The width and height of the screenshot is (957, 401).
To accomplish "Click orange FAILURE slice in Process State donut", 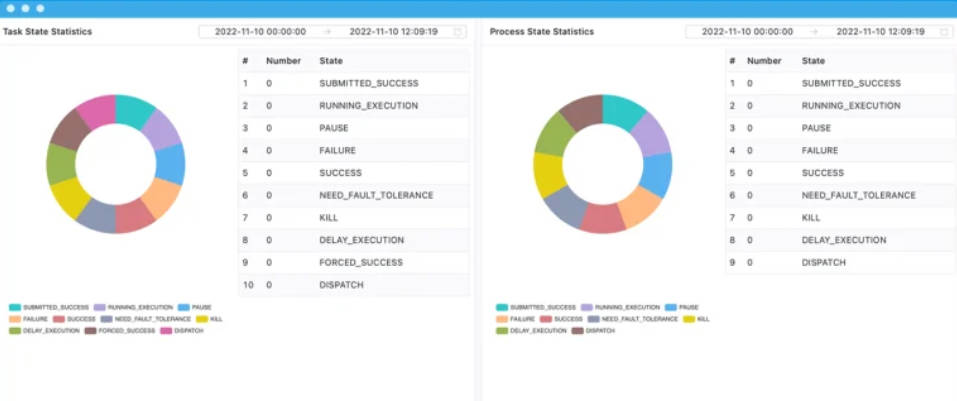I will click(x=640, y=206).
